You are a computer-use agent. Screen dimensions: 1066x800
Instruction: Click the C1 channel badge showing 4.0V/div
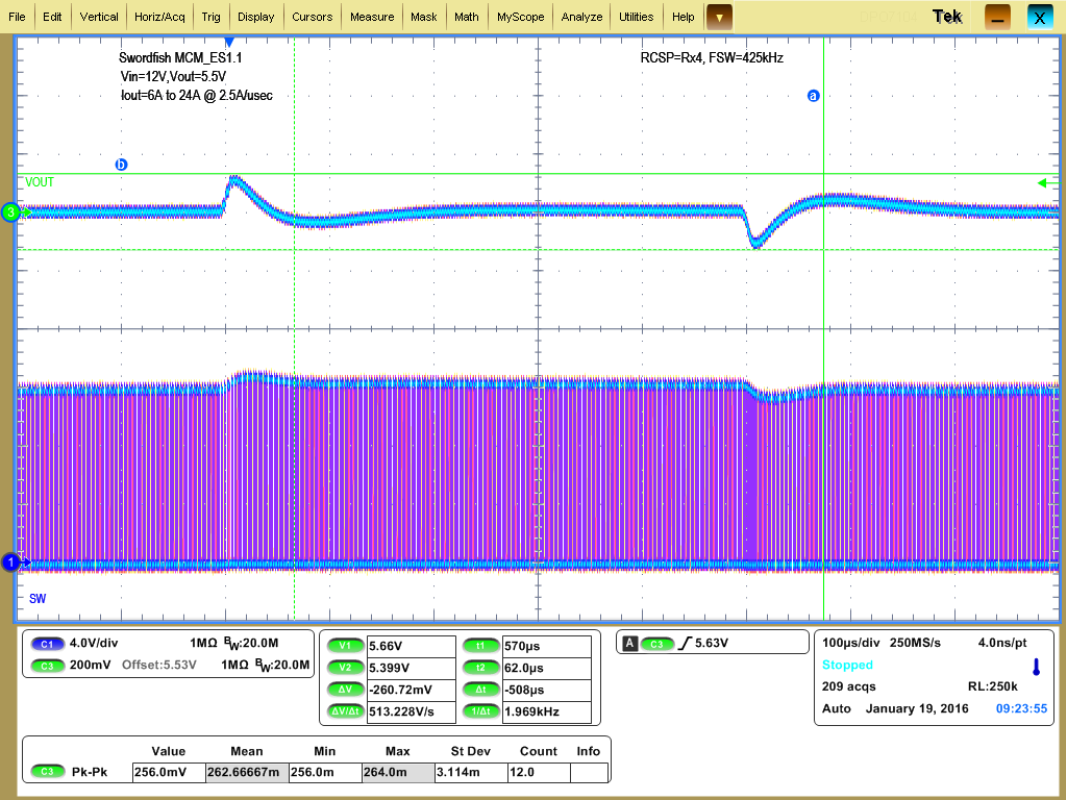pos(48,643)
